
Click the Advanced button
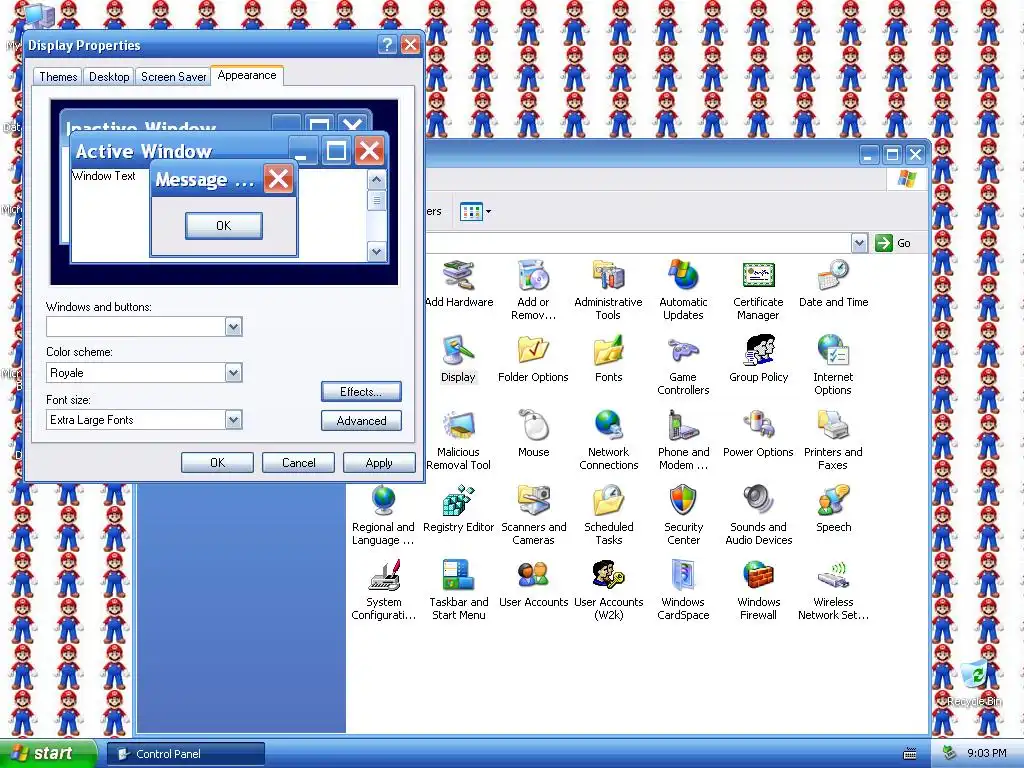(361, 421)
